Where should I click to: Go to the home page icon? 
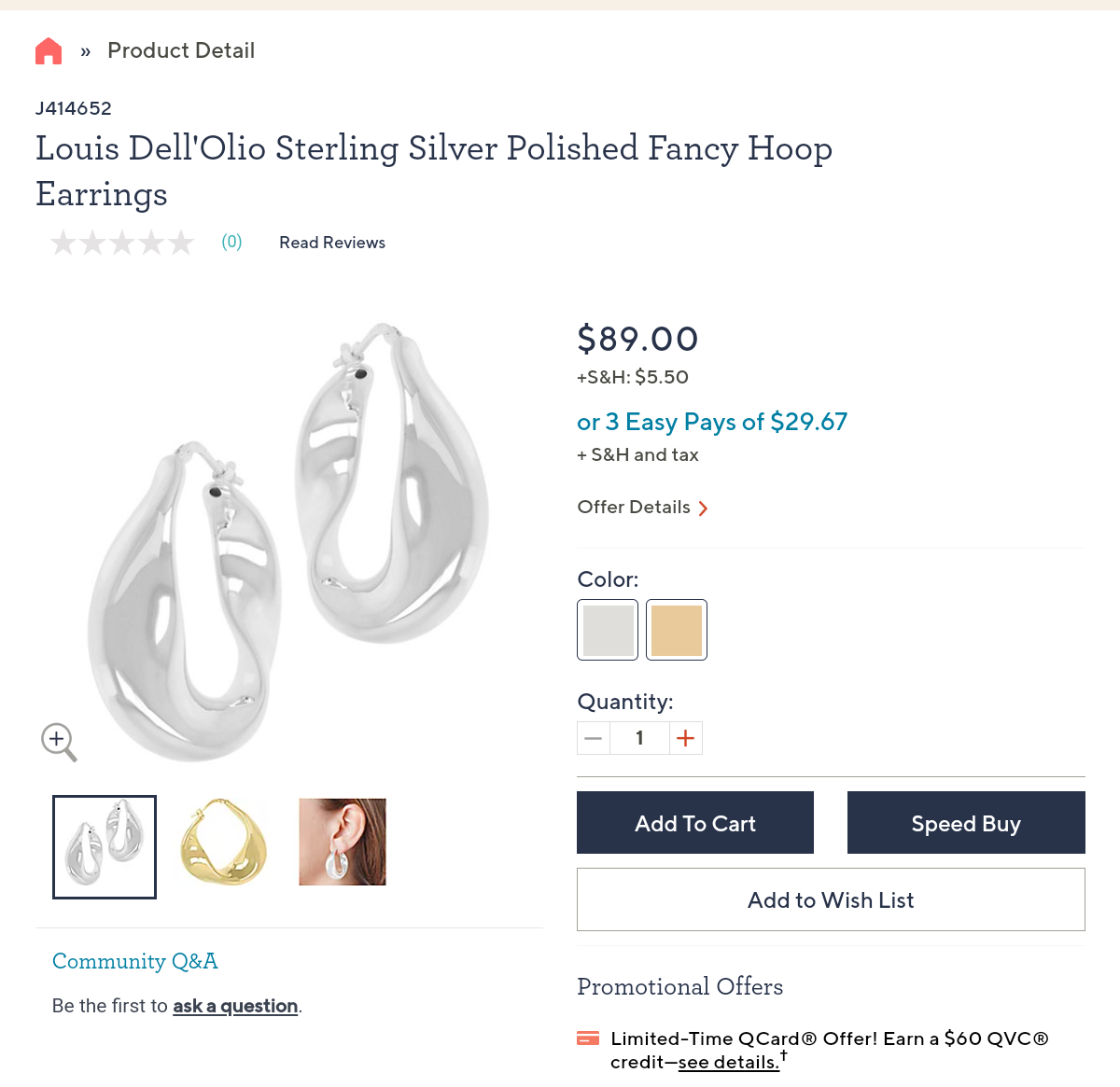(49, 51)
